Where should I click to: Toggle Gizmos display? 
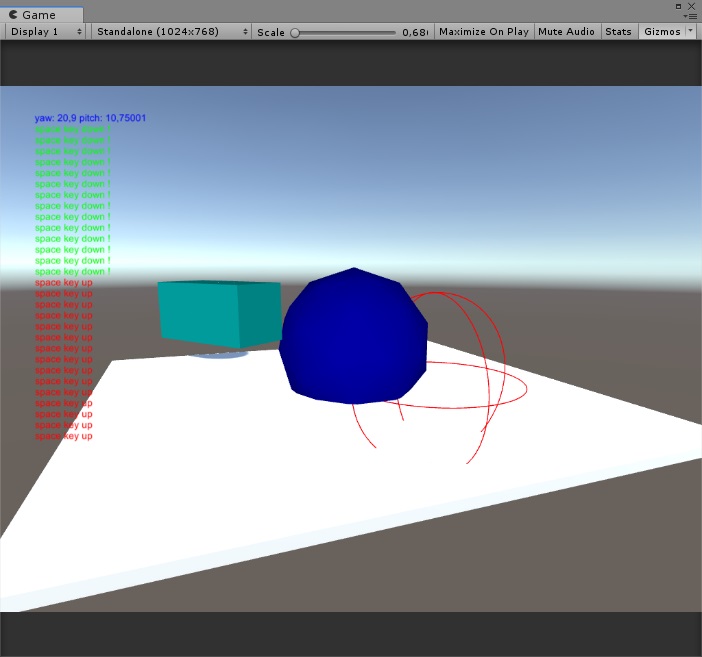point(662,32)
